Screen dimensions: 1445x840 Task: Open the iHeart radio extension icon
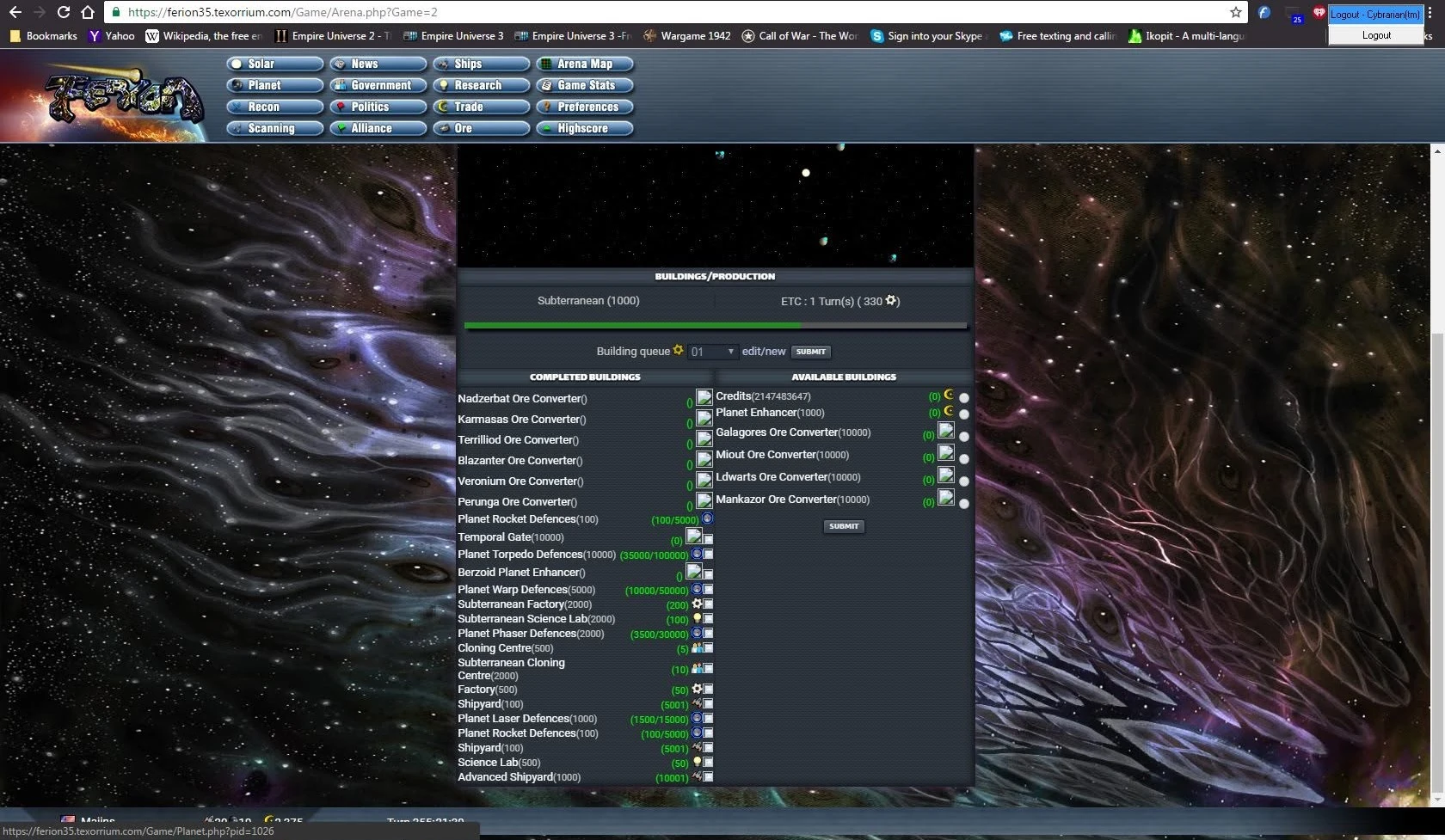[1319, 12]
